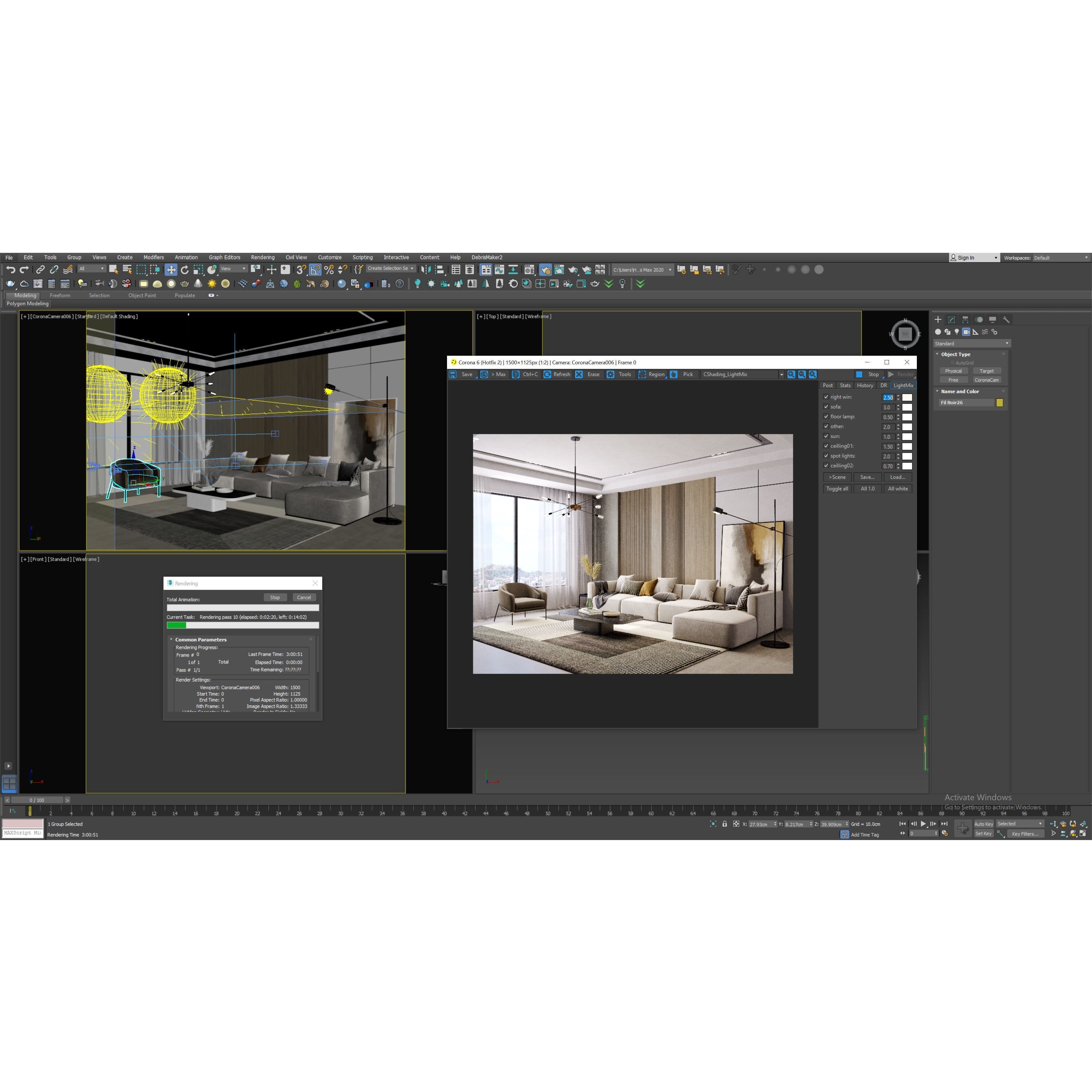This screenshot has width=1092, height=1092.
Task: Collapse the Name and Color rollout
Action: [x=937, y=391]
